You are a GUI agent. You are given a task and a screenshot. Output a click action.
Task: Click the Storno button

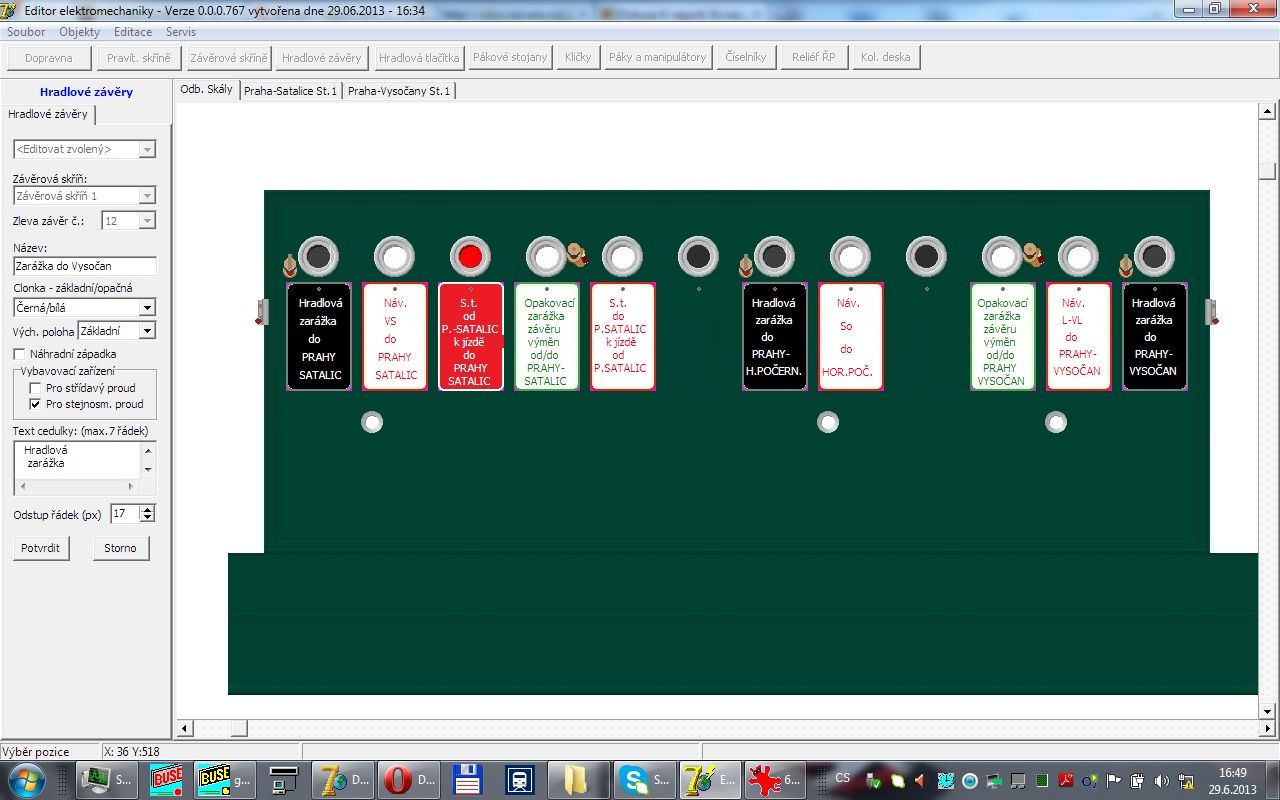tap(120, 548)
